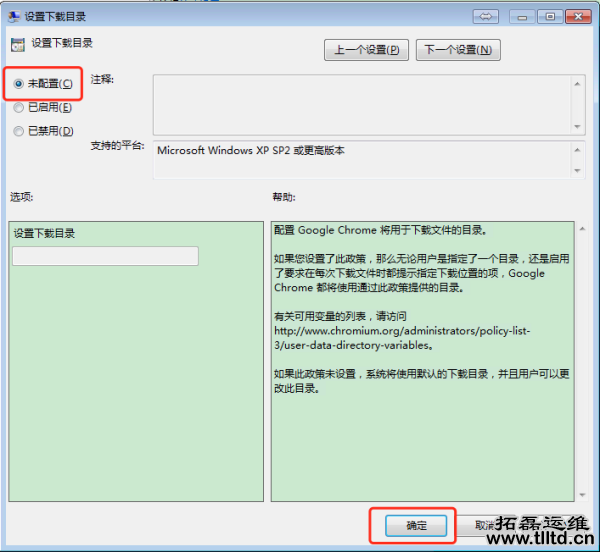This screenshot has height=552, width=600.
Task: Click the 帮助: label
Action: tap(284, 197)
